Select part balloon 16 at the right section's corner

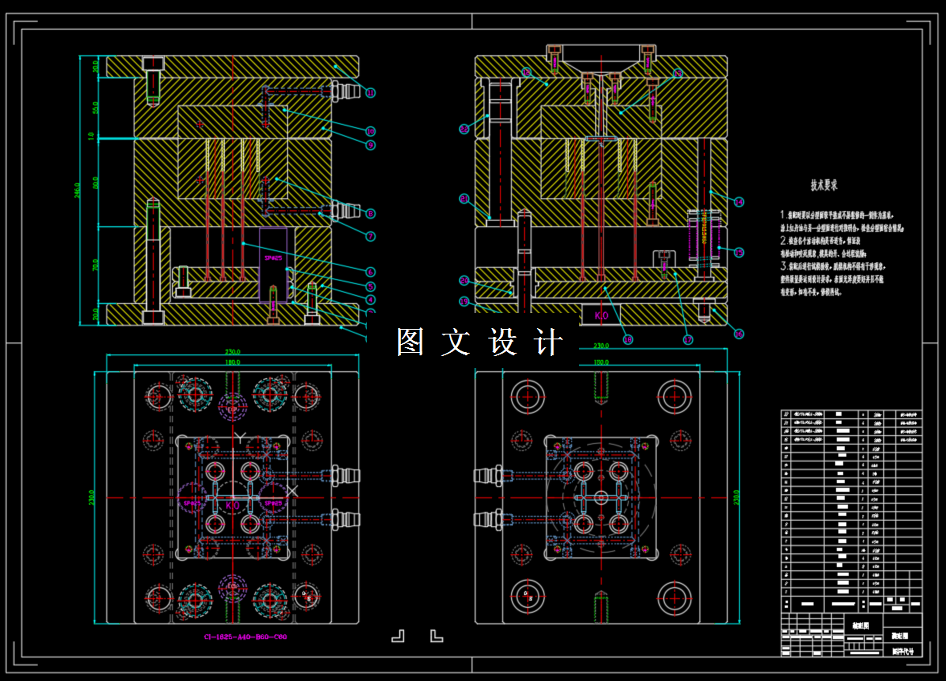coord(738,334)
